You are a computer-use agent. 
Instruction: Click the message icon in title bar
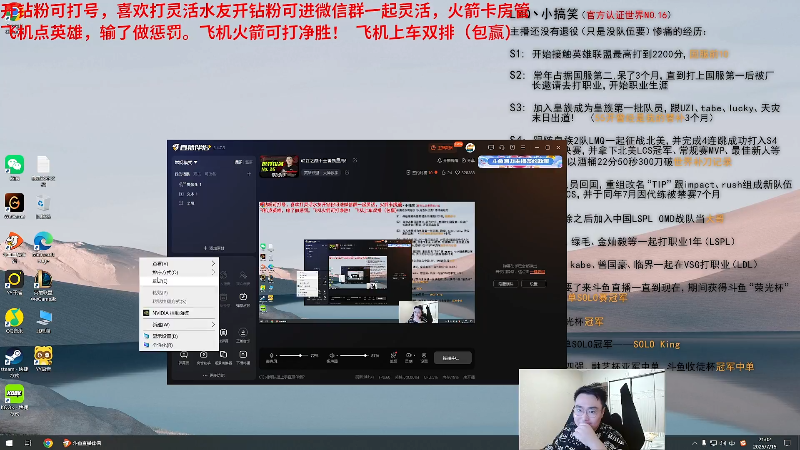point(491,147)
